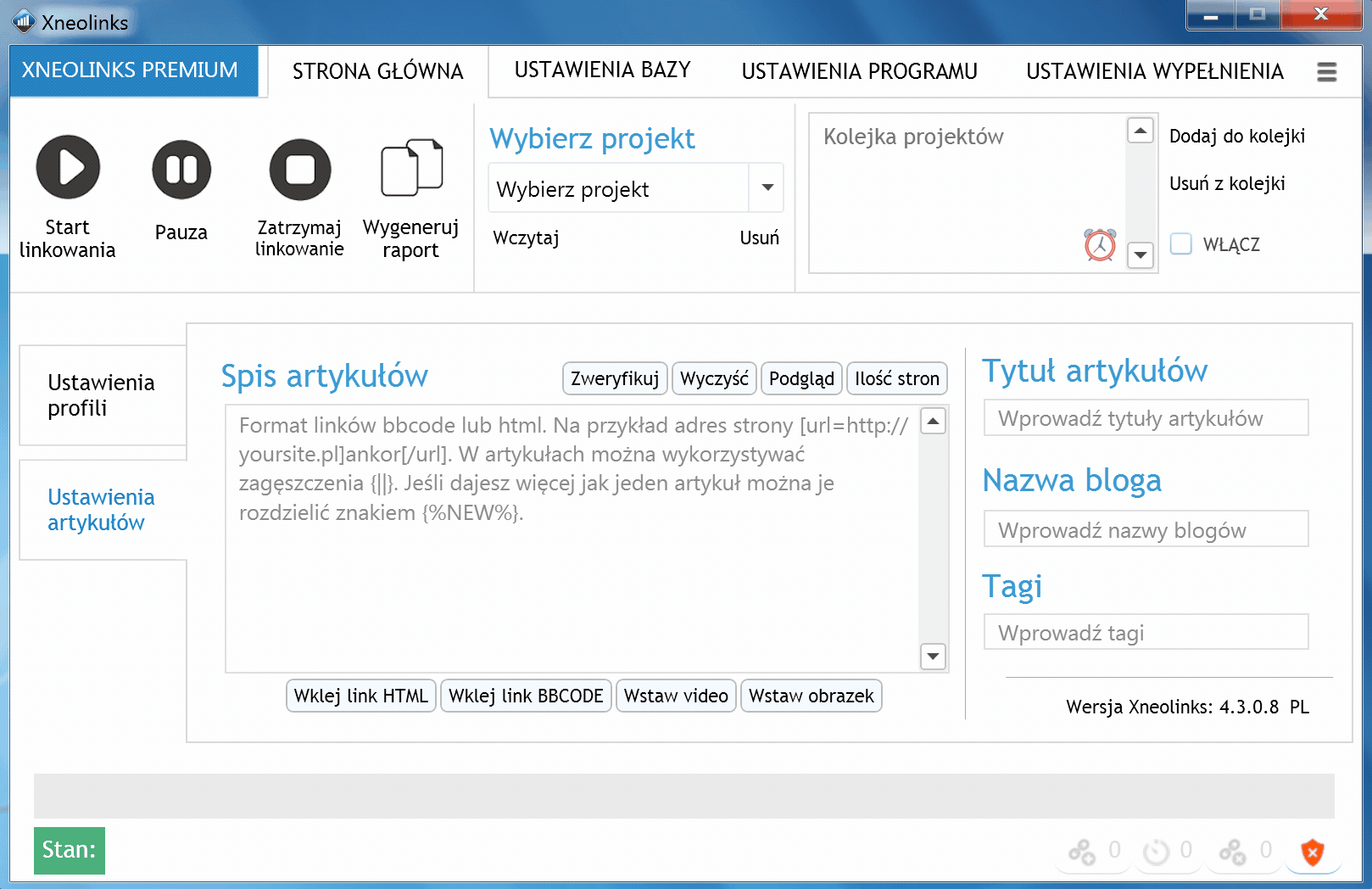Click the timer counter icon in status bar
1372x889 pixels.
(x=1157, y=852)
